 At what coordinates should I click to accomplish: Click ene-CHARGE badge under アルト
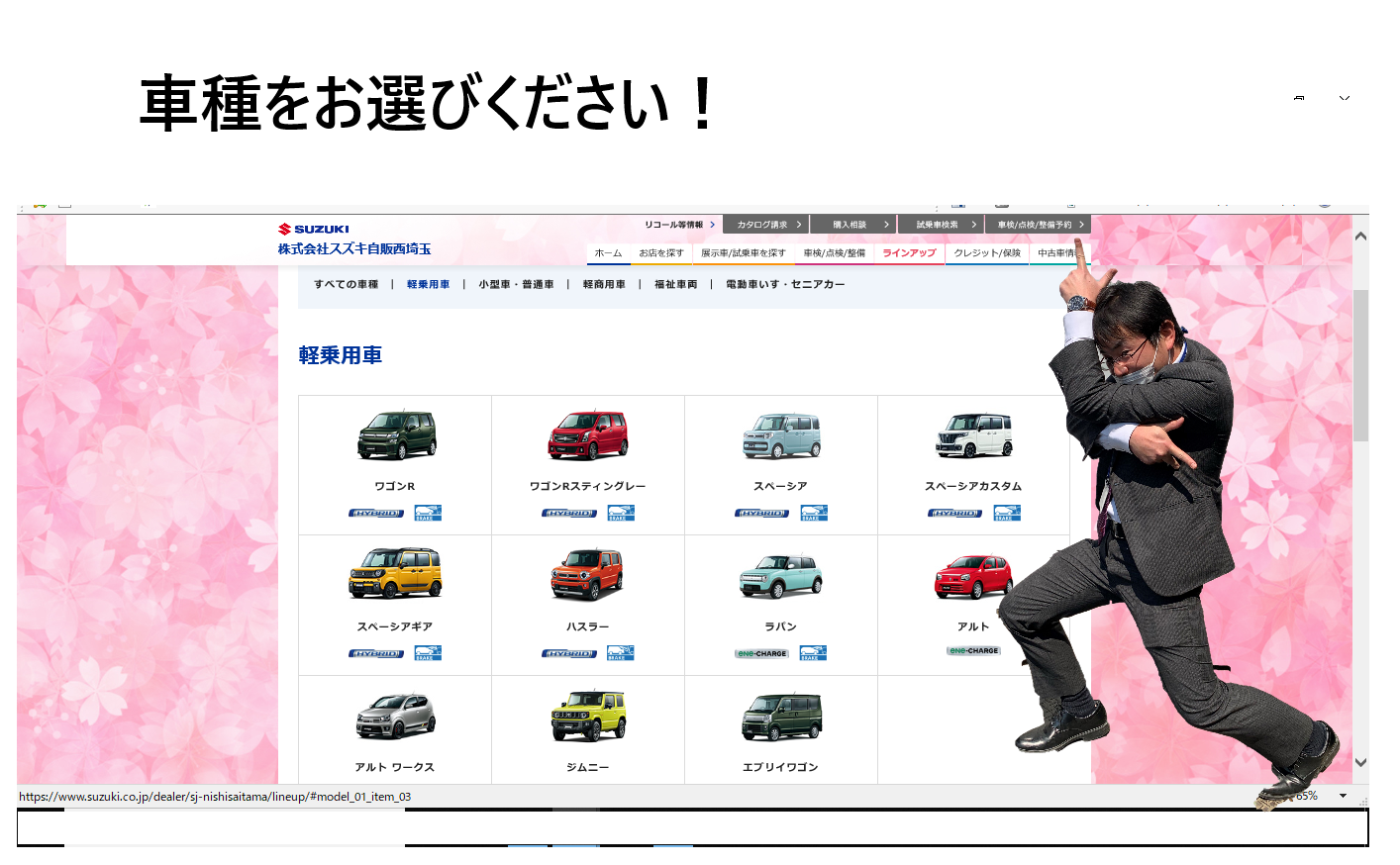point(974,651)
